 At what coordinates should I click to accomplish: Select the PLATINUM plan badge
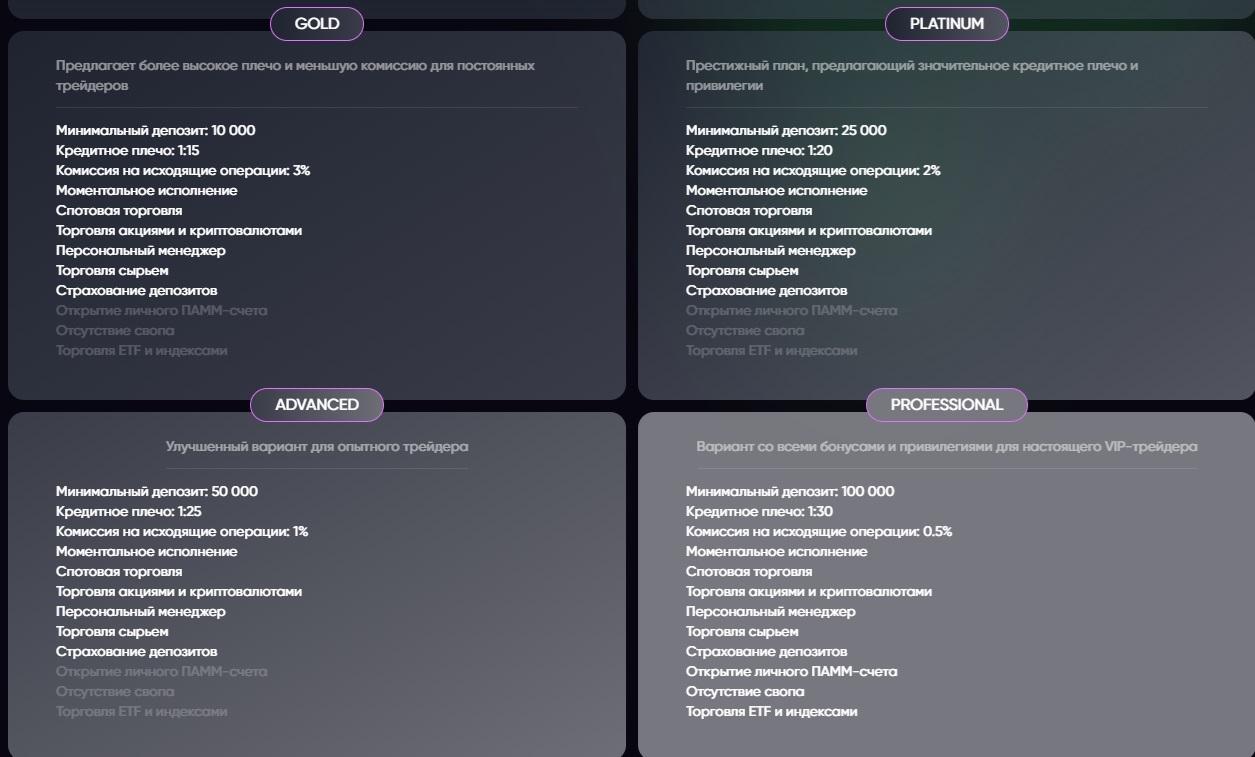click(946, 24)
